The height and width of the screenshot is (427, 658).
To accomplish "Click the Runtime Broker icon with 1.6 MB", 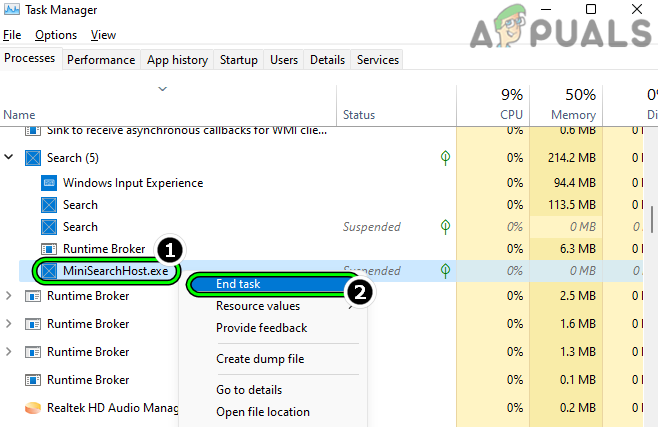I will [x=33, y=324].
